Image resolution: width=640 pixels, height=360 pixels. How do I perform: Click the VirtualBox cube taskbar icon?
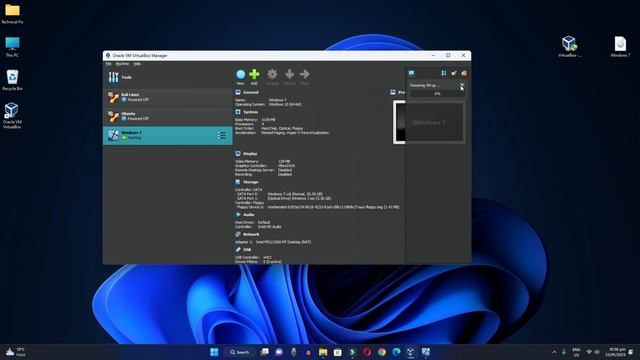click(x=411, y=352)
